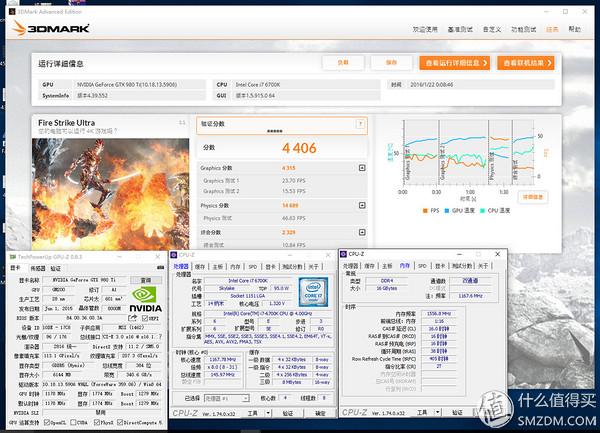Viewport: 600px width, 433px height.
Task: Click the load button left of 保存
Action: (x=343, y=63)
